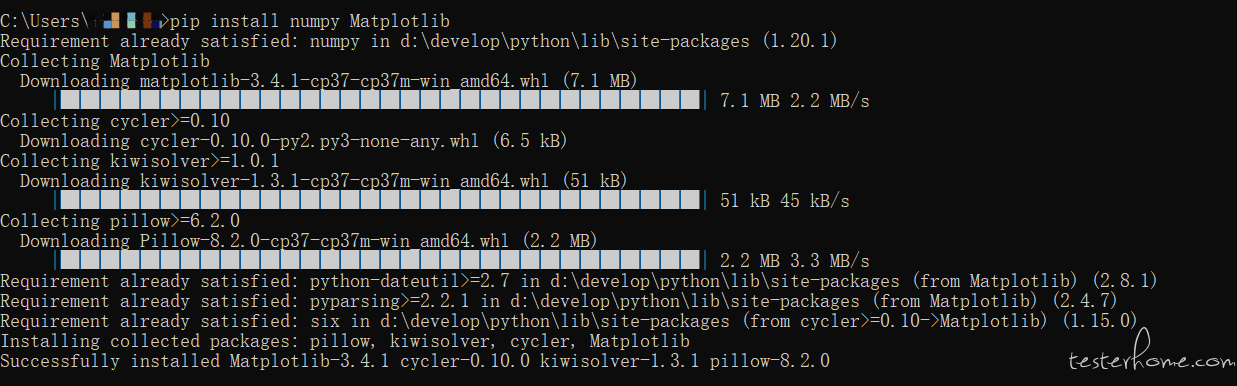Click the matplotlib-3.4.1 wheel filename
This screenshot has width=1237, height=386.
click(x=349, y=80)
